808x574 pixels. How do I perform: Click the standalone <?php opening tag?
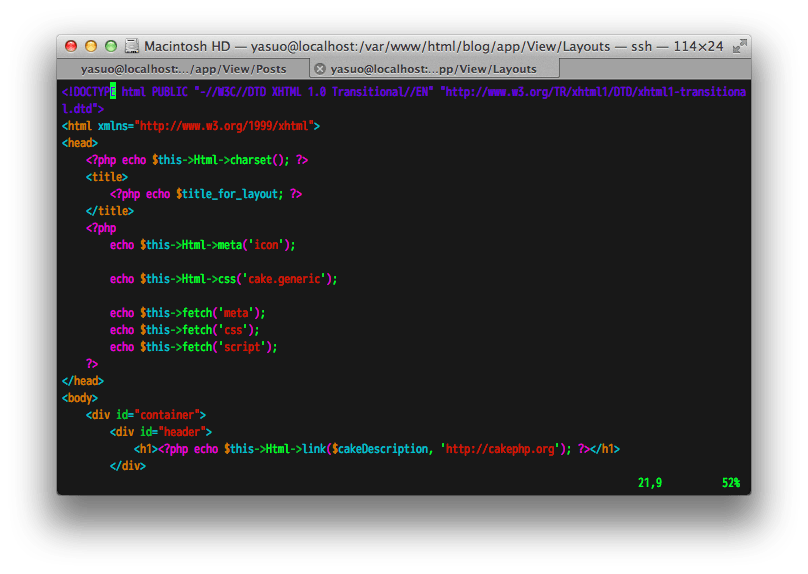[x=101, y=228]
